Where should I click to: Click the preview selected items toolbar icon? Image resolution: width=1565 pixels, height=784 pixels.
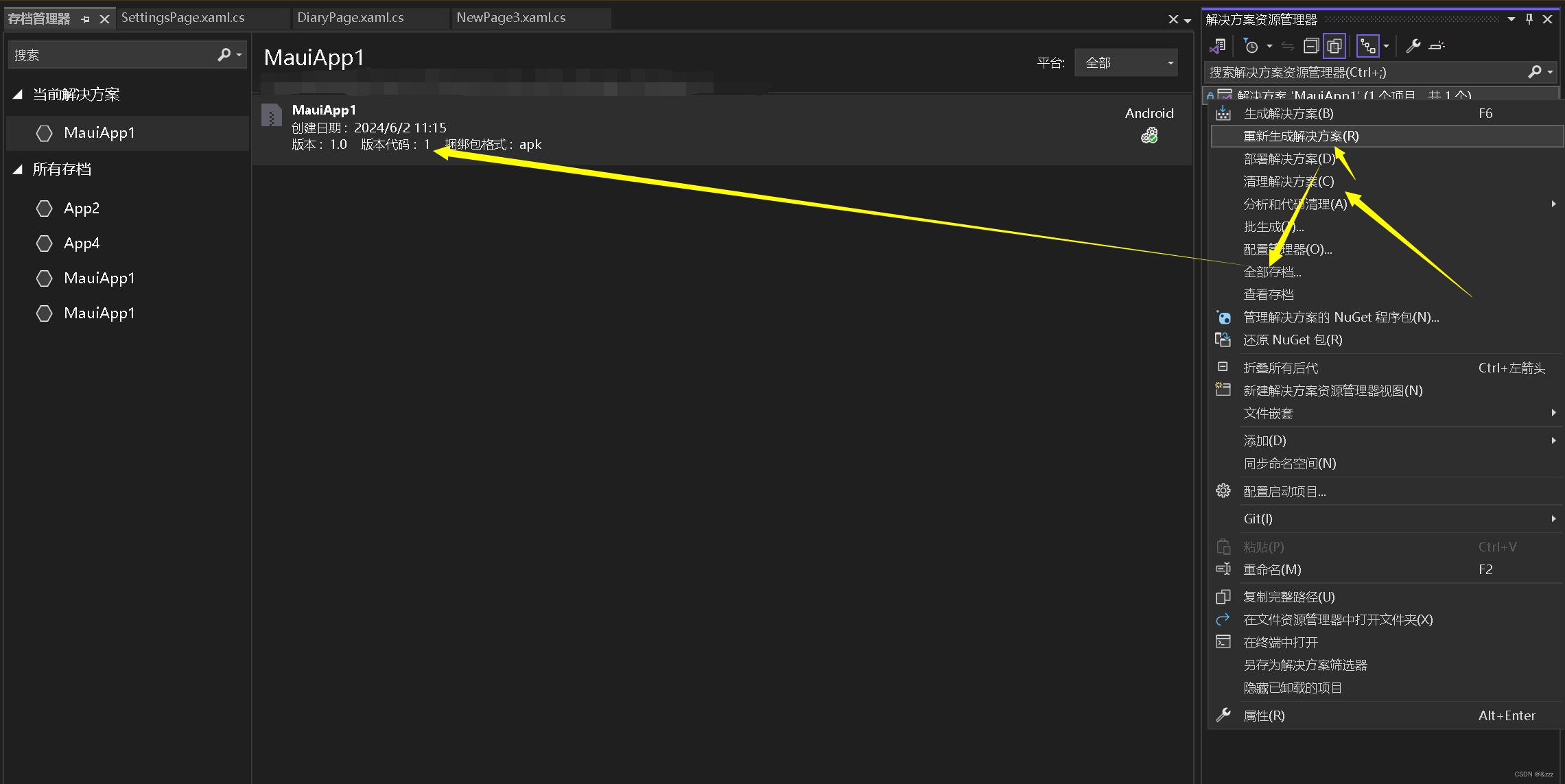pos(1436,46)
